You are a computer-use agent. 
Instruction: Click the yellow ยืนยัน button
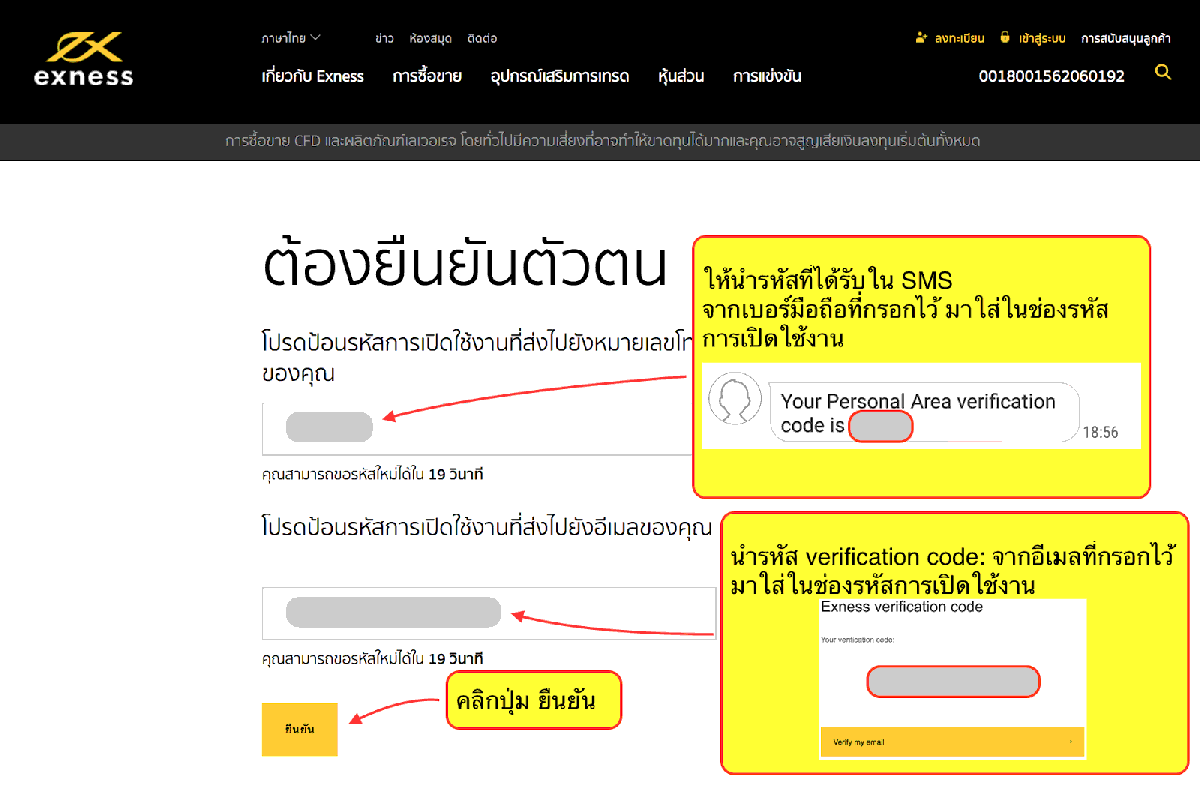pyautogui.click(x=300, y=729)
